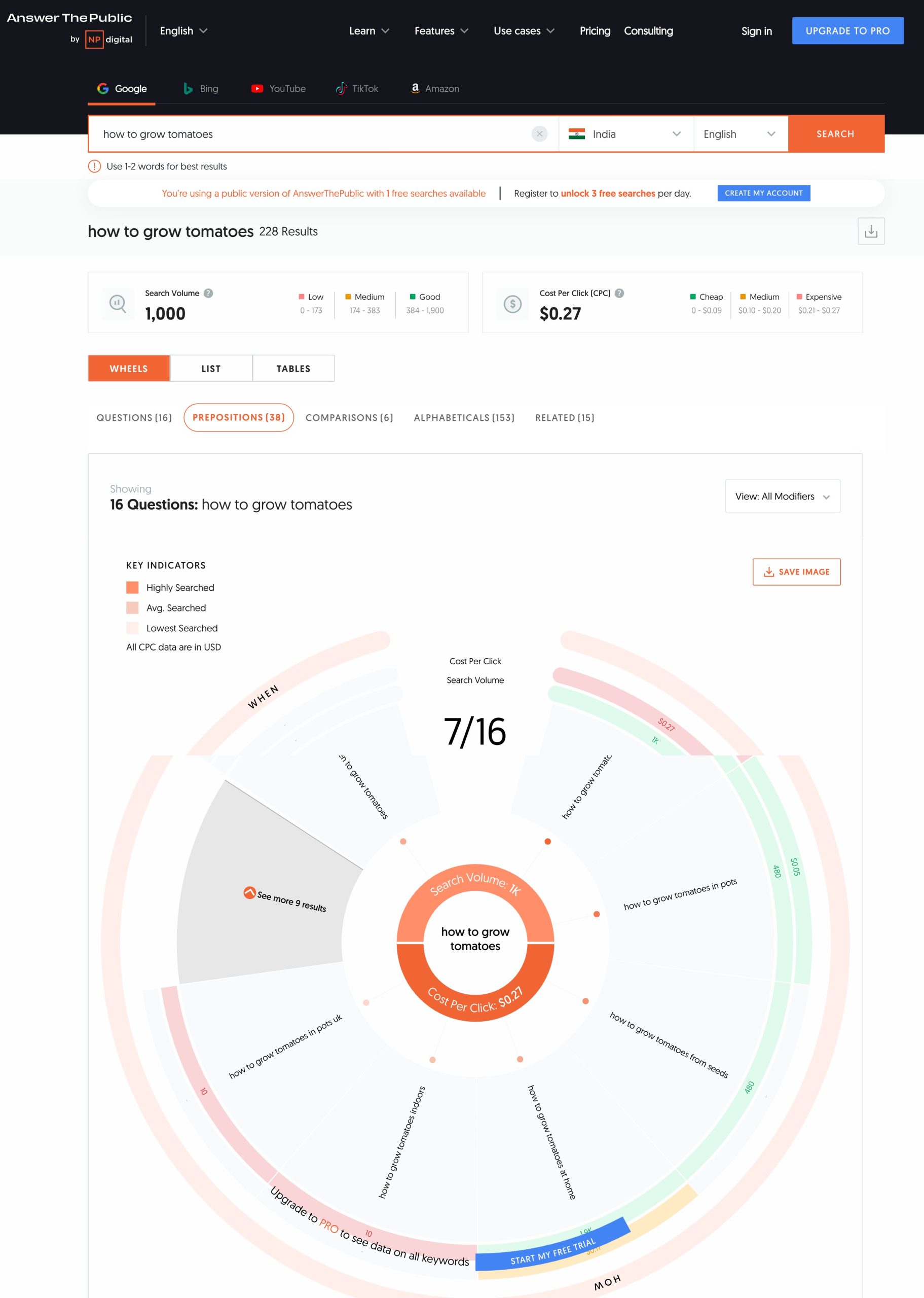Clear the search query with the X icon

[539, 134]
